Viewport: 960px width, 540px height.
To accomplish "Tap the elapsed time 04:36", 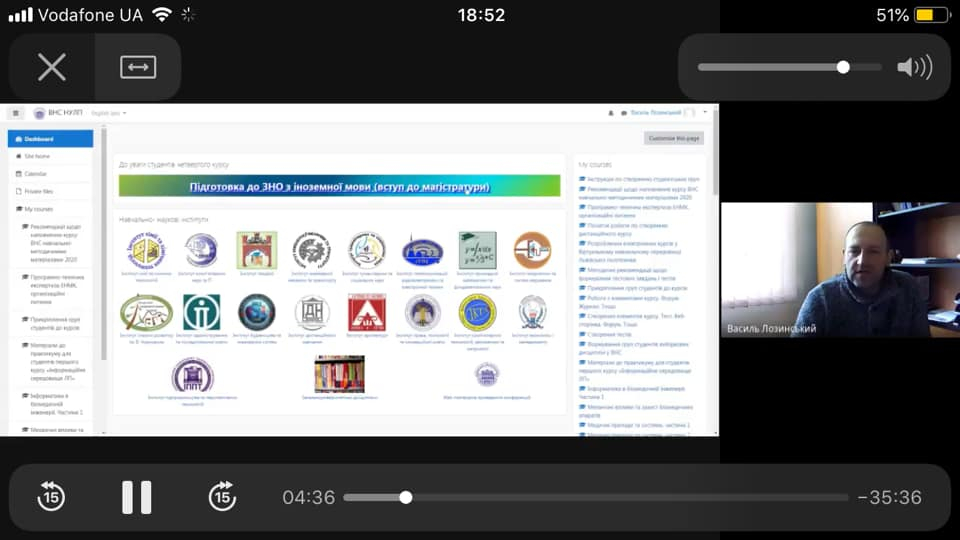I will click(309, 497).
